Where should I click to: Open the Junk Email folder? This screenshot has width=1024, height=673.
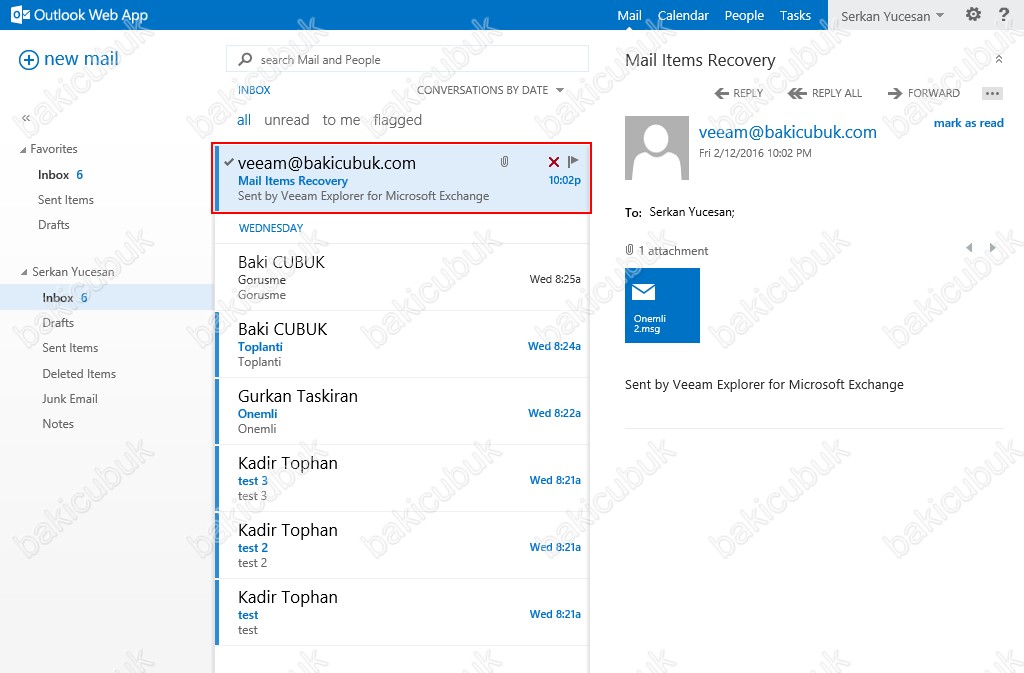(x=70, y=399)
